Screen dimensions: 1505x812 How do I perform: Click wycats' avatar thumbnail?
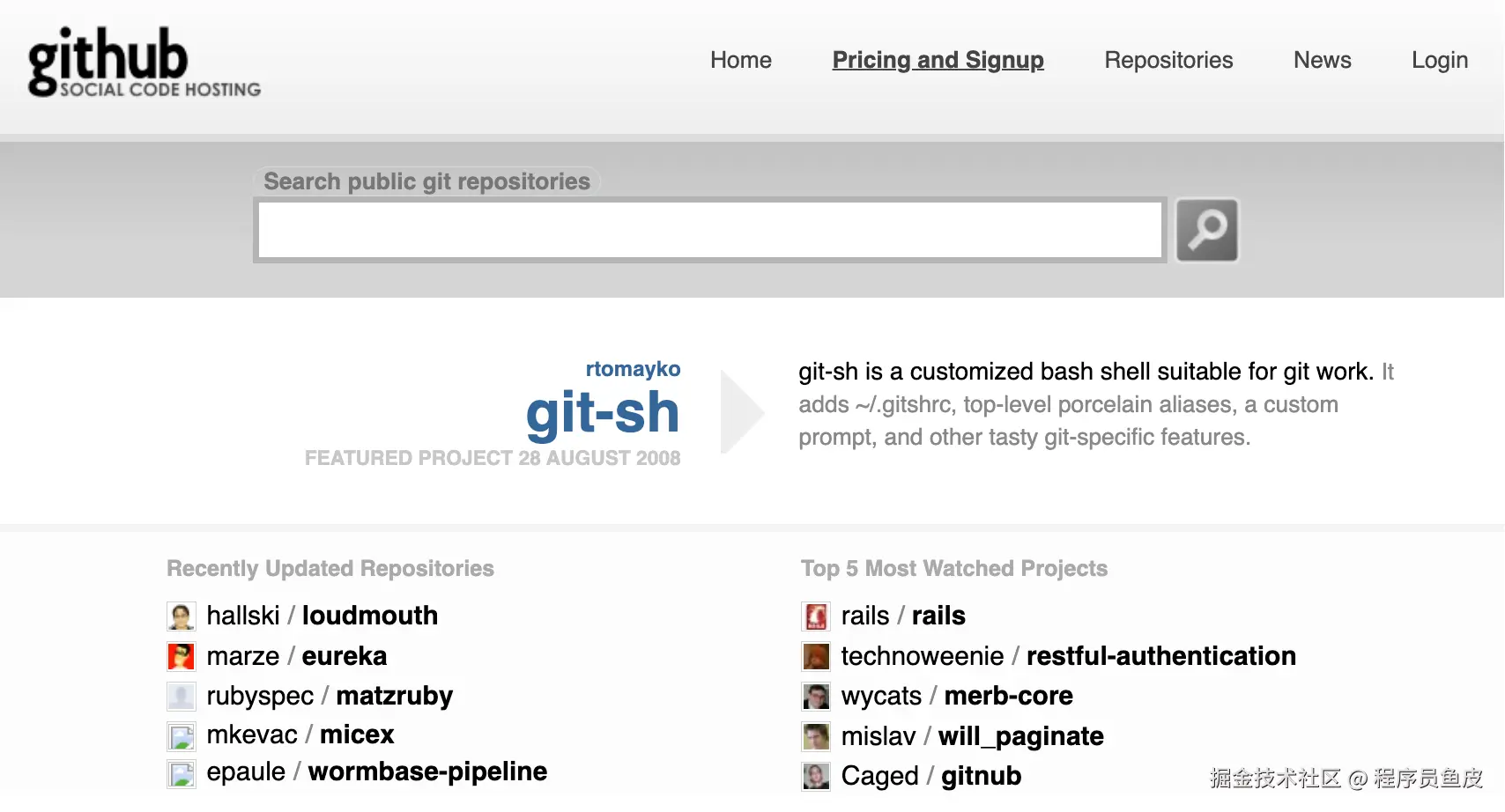coord(816,697)
